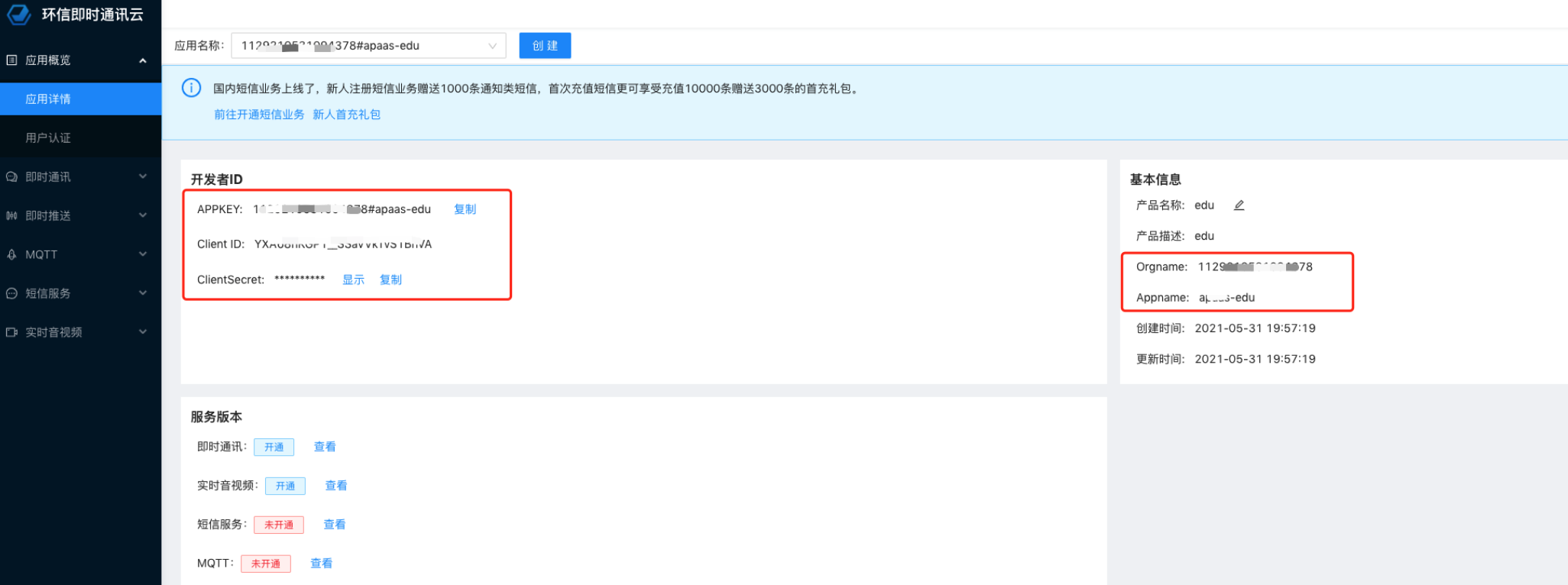The width and height of the screenshot is (1568, 585).
Task: Expand the 实时音视频 menu chevron
Action: pyautogui.click(x=143, y=332)
